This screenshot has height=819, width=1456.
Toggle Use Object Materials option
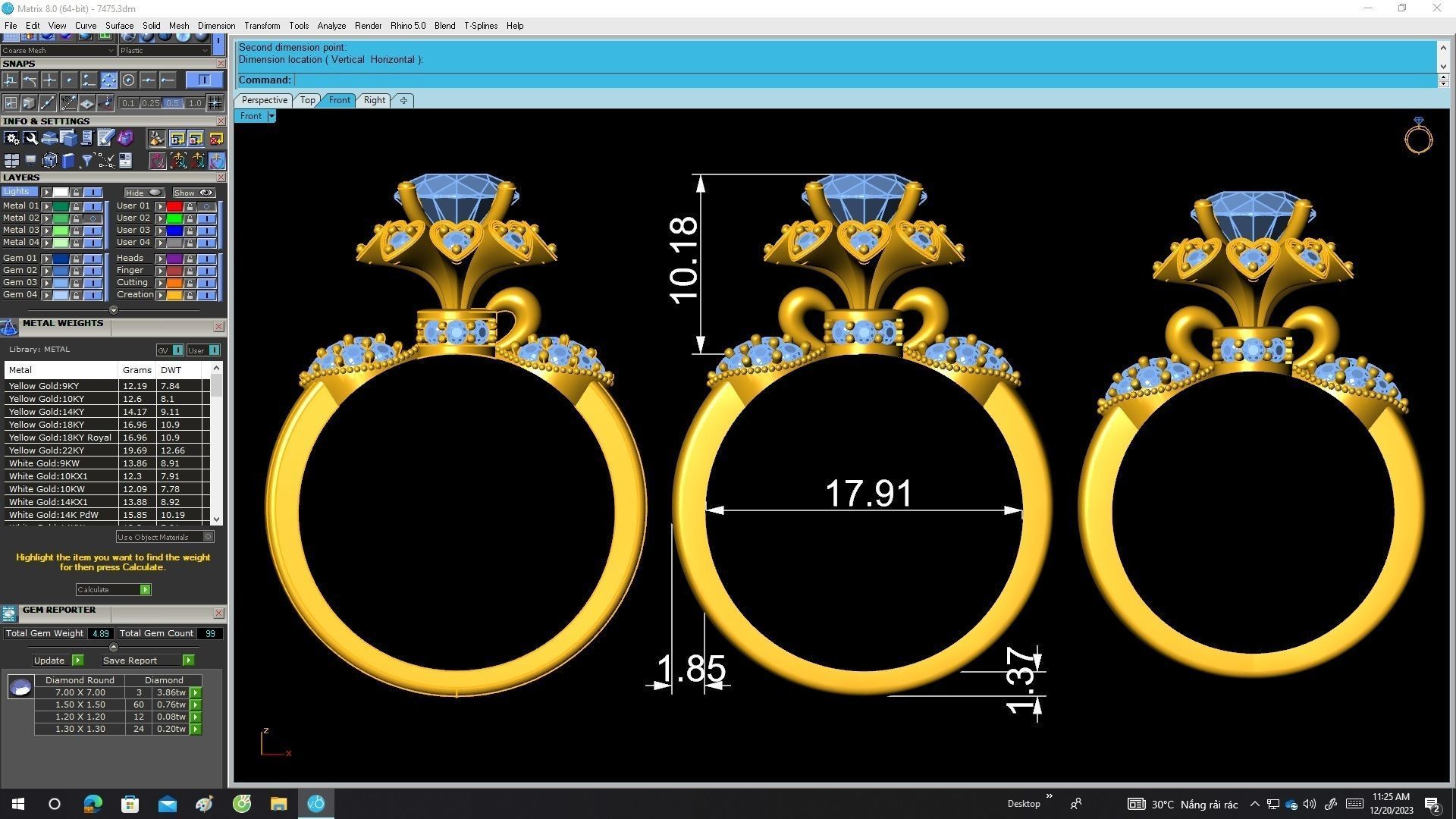[x=165, y=537]
